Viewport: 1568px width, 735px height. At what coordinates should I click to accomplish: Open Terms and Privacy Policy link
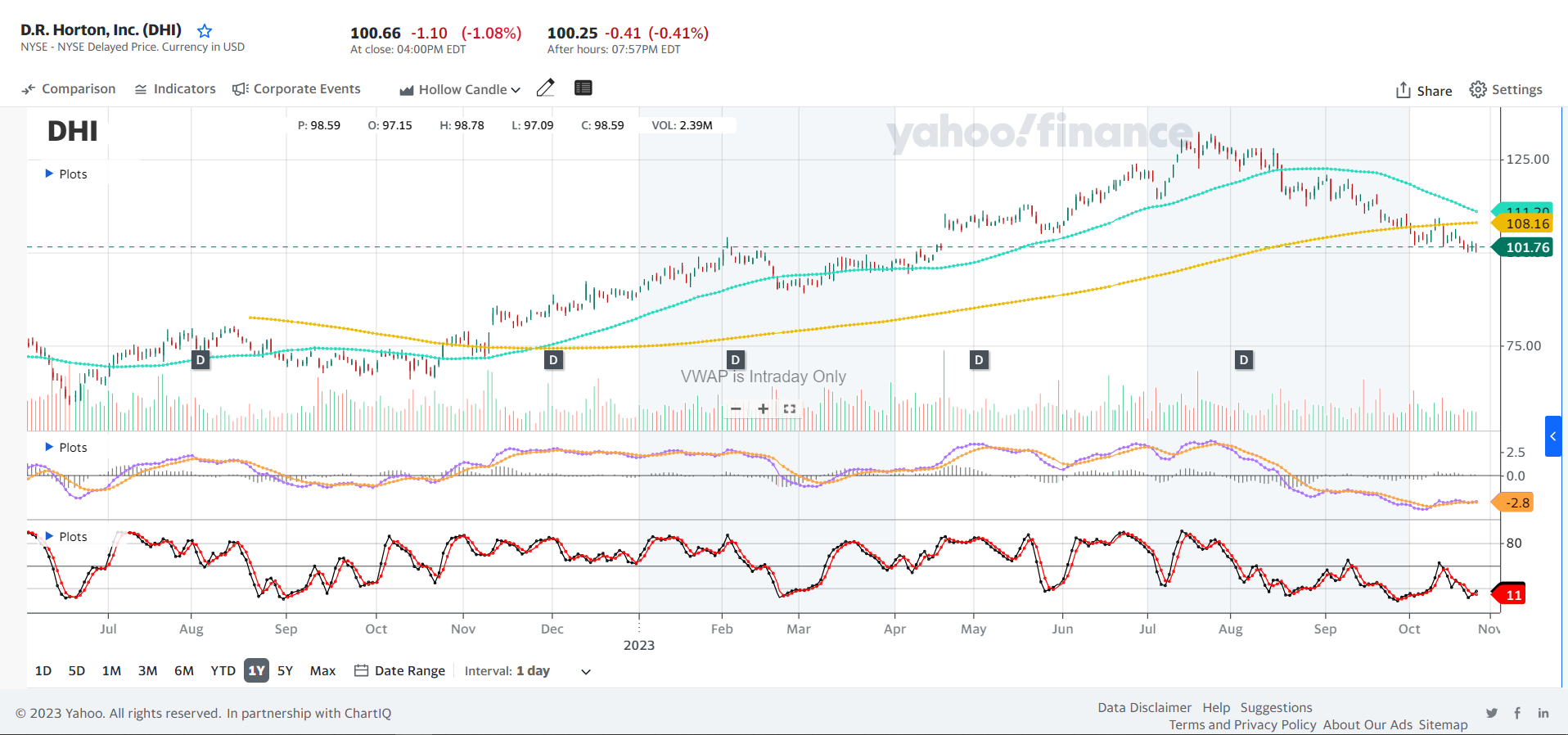pyautogui.click(x=1242, y=724)
